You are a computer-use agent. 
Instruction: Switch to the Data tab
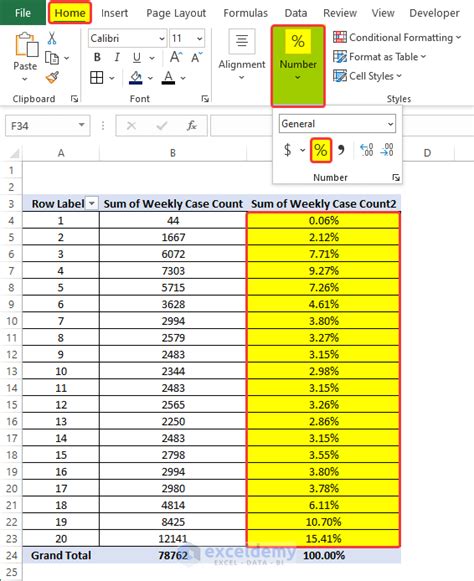pyautogui.click(x=295, y=13)
